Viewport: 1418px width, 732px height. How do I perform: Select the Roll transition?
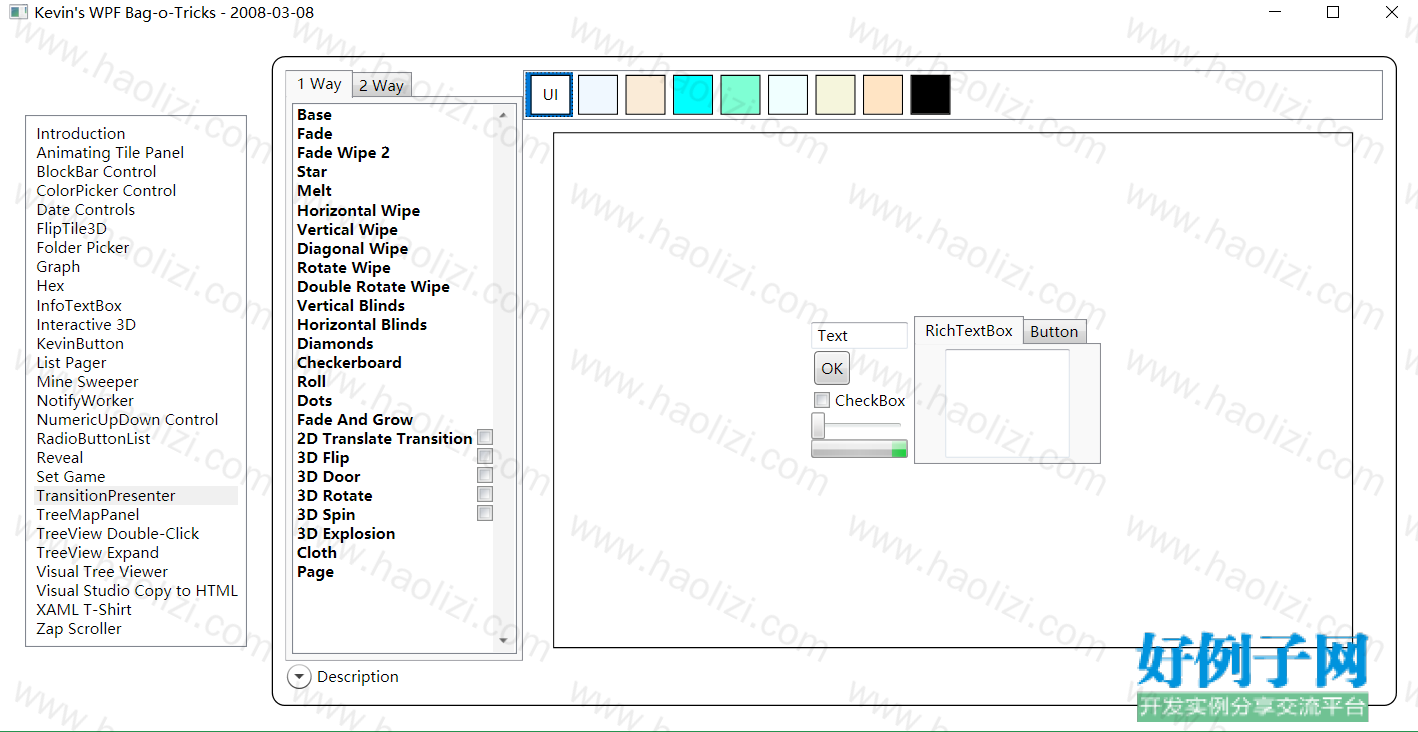pyautogui.click(x=311, y=382)
